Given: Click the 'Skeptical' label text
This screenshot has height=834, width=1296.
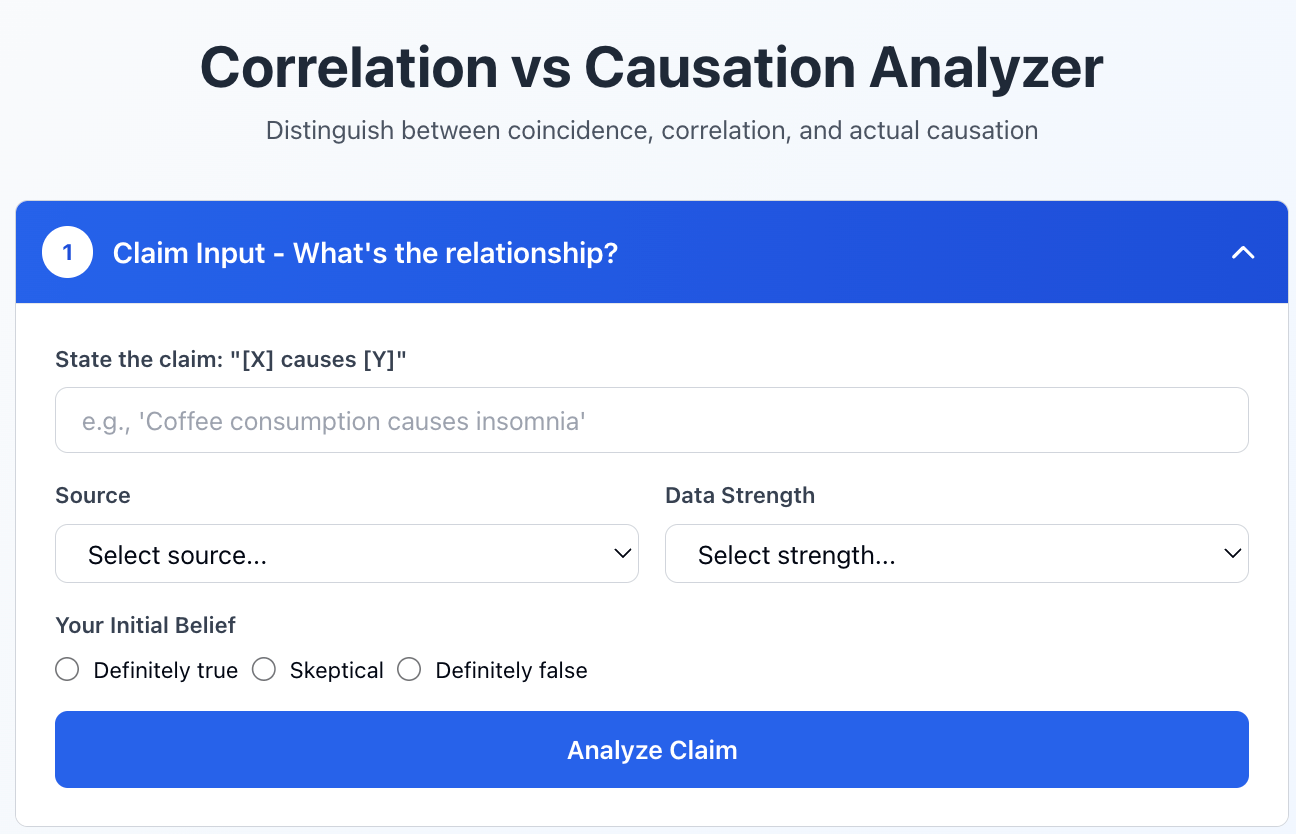Looking at the screenshot, I should tap(336, 670).
